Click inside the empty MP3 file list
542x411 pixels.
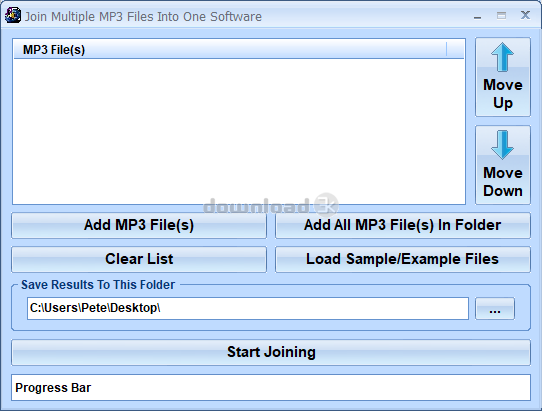point(239,131)
